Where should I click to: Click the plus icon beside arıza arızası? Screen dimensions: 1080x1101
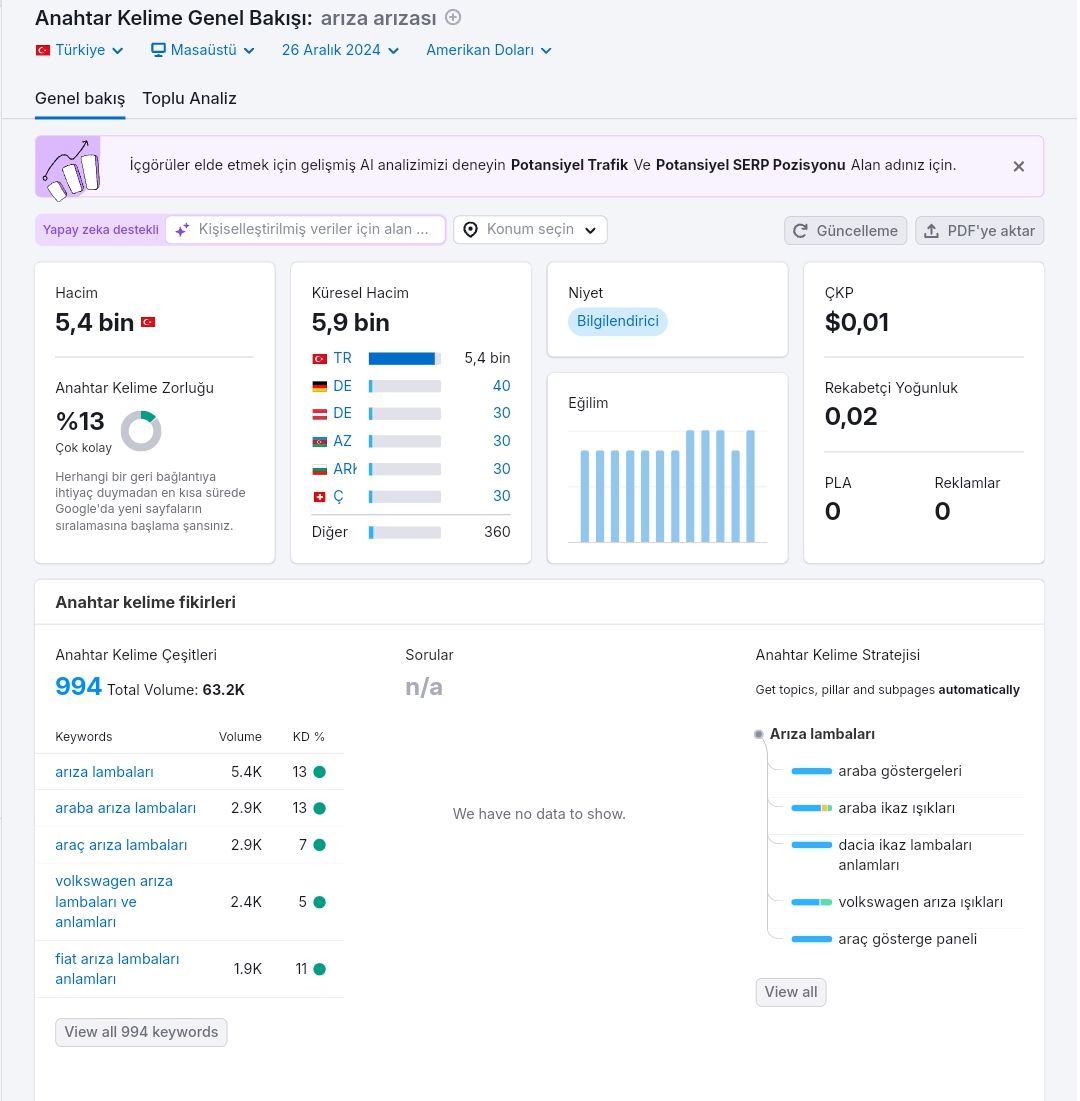pyautogui.click(x=454, y=18)
